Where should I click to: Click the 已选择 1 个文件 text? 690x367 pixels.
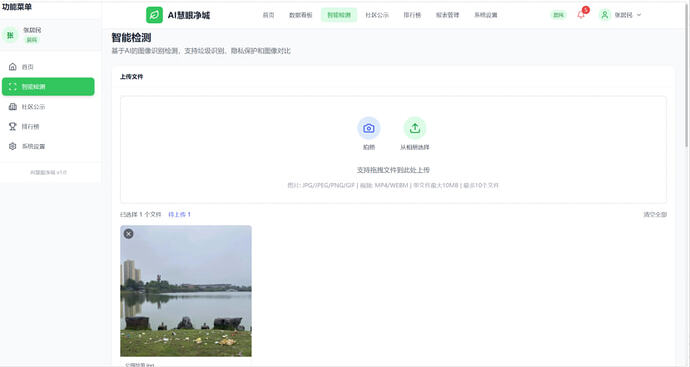pyautogui.click(x=141, y=214)
